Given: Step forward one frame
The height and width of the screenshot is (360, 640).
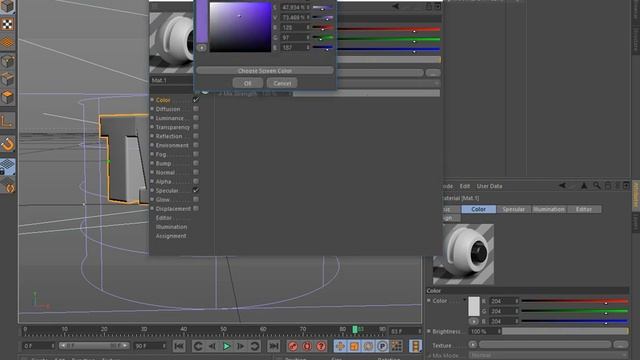Looking at the screenshot, I should pos(241,346).
